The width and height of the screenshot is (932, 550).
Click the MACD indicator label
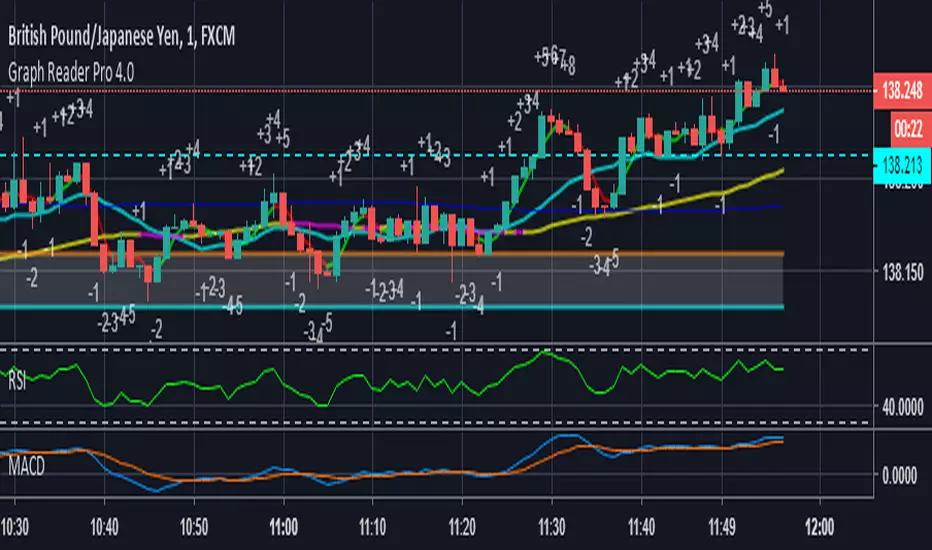click(x=26, y=466)
